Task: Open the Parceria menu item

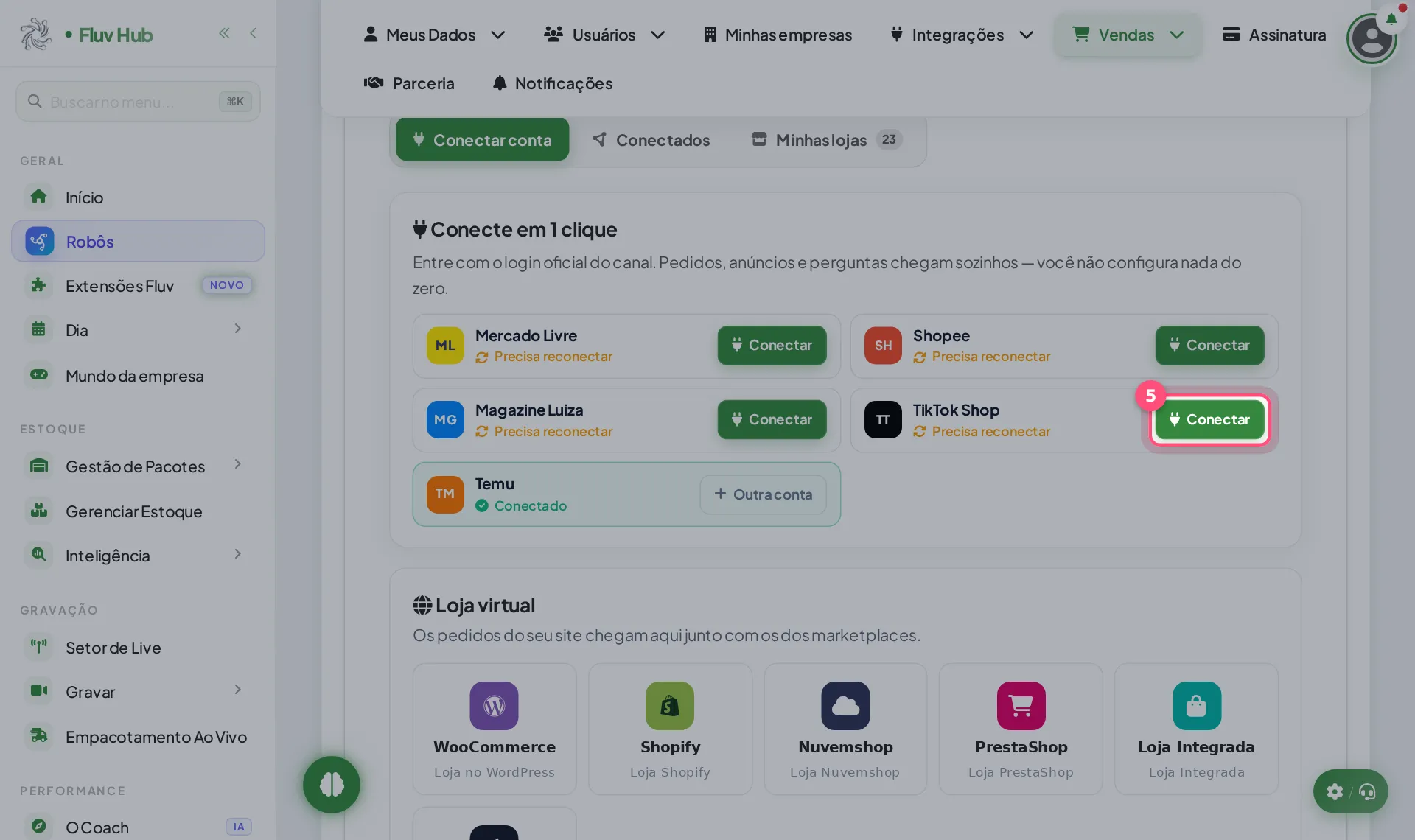Action: (409, 83)
